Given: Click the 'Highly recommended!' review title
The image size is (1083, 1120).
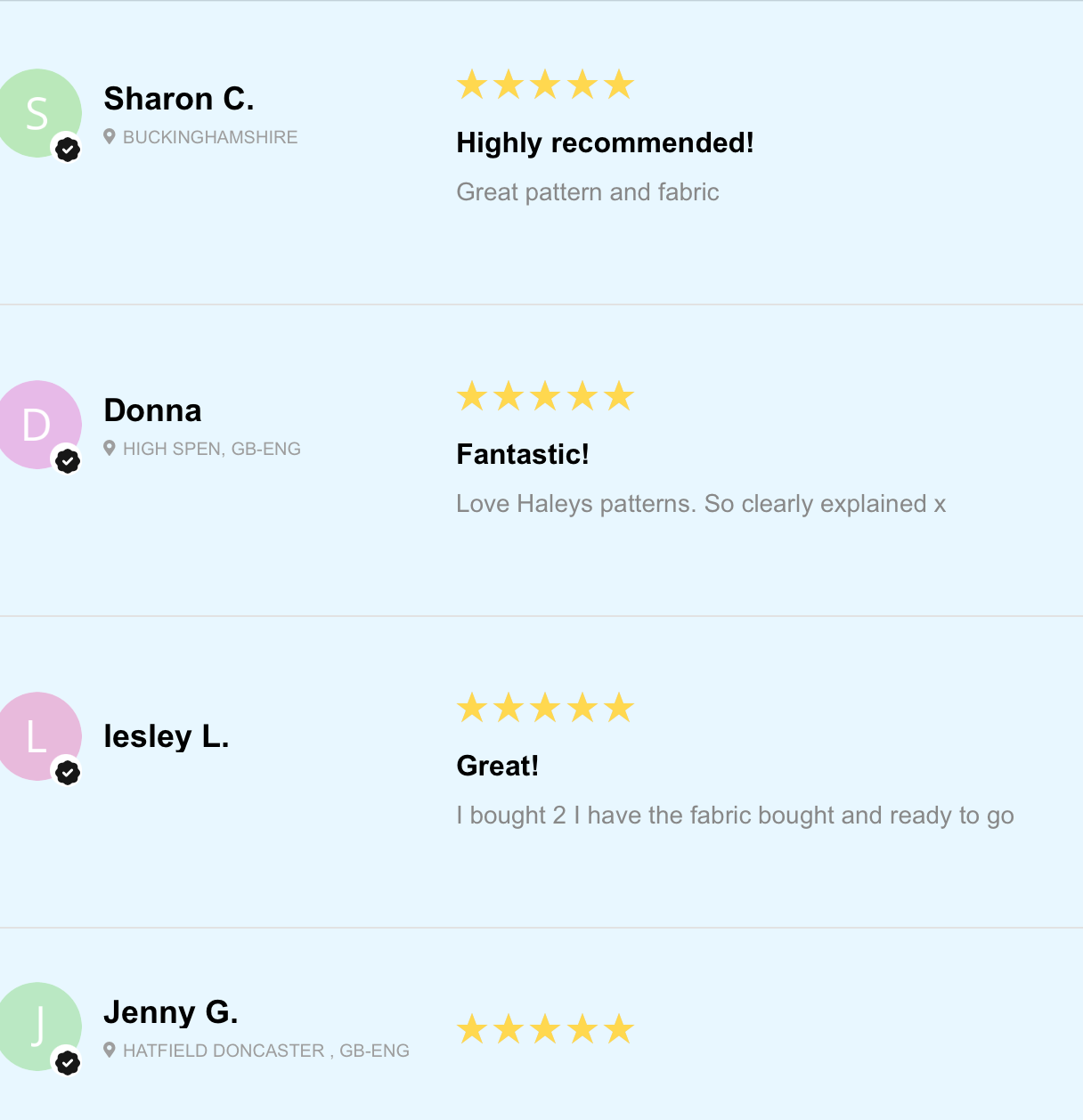Looking at the screenshot, I should [605, 143].
